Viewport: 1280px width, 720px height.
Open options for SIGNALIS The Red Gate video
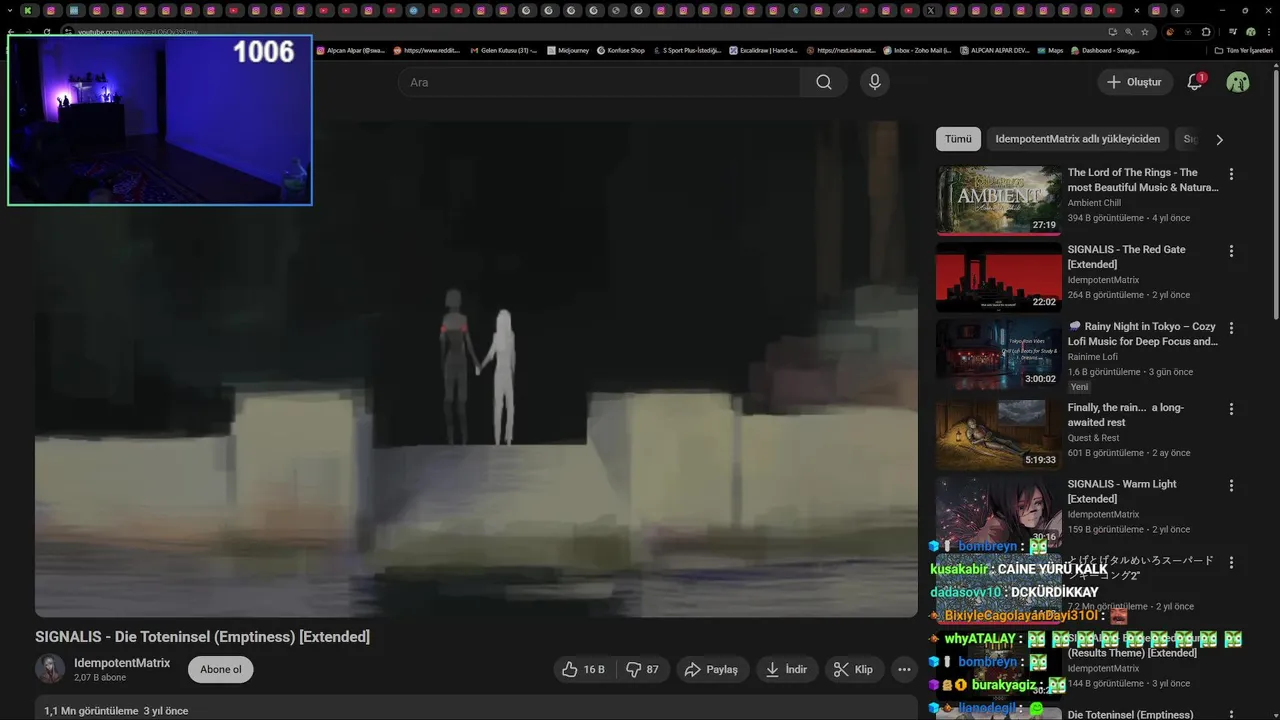tap(1231, 251)
